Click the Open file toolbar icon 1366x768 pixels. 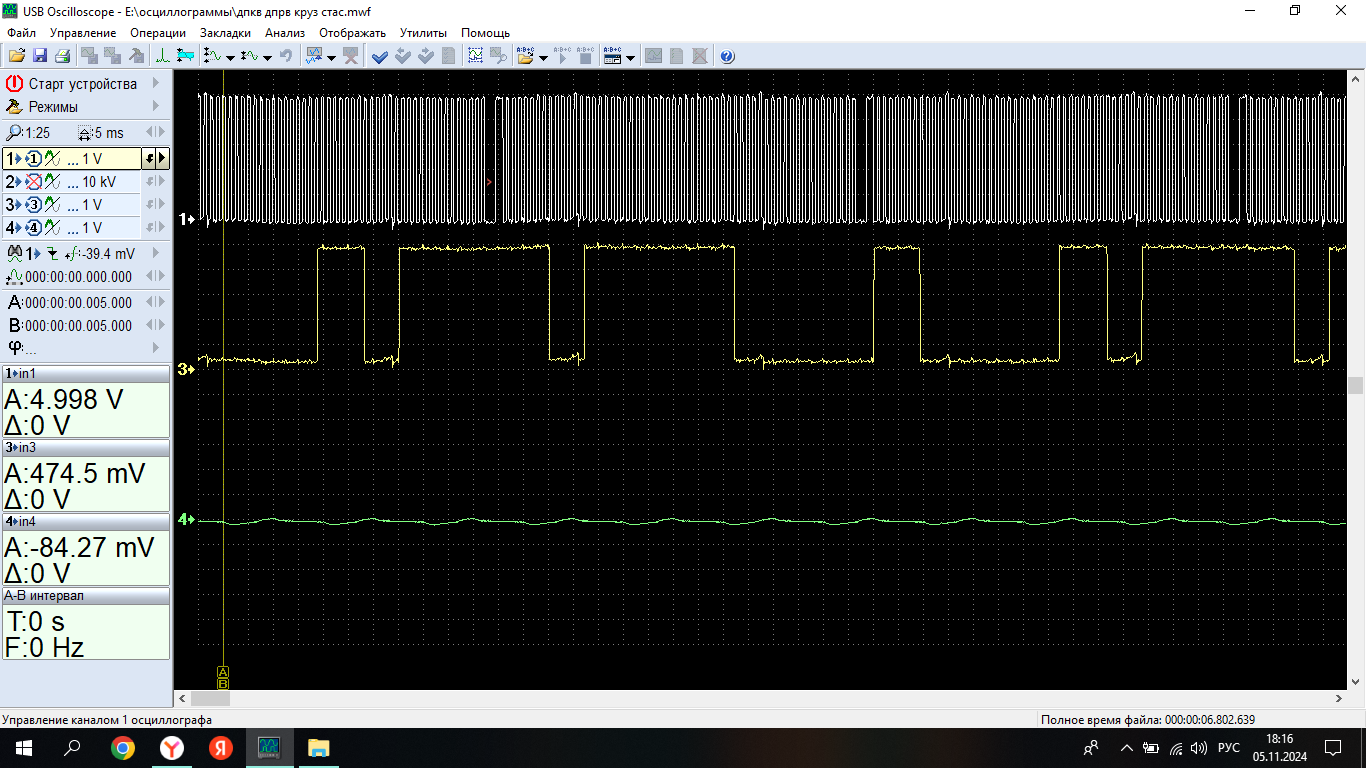[17, 56]
